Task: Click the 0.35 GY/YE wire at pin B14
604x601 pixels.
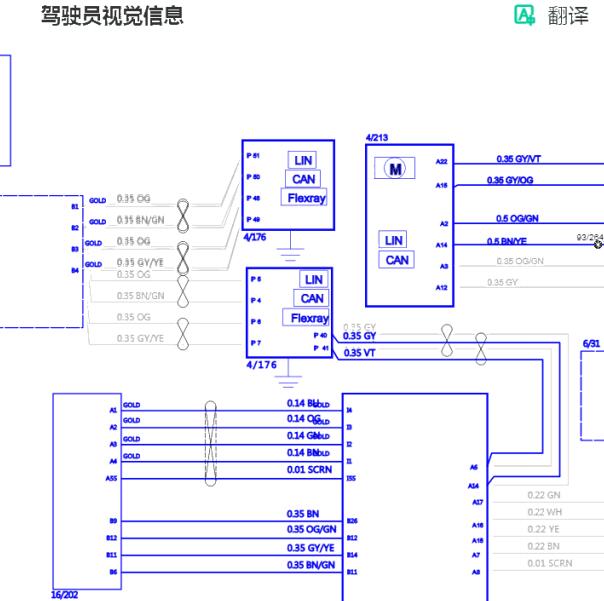Action: click(310, 548)
